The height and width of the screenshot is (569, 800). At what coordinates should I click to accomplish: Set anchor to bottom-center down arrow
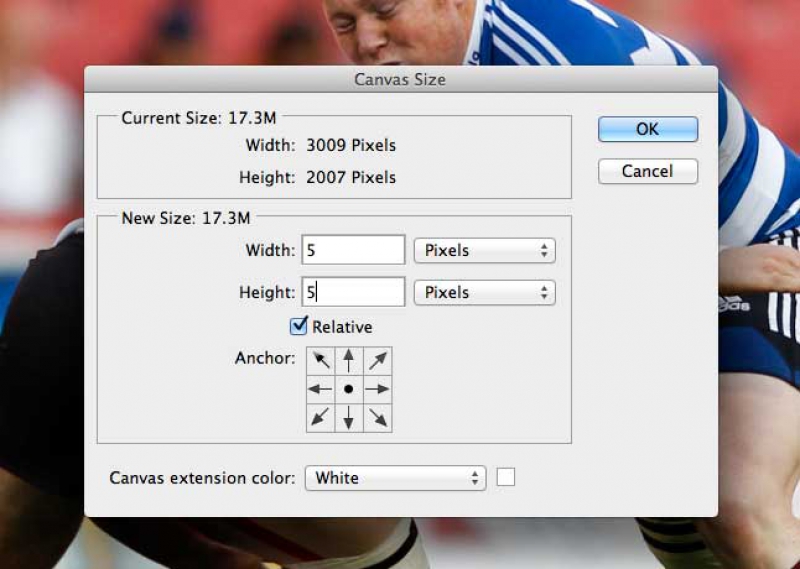349,418
